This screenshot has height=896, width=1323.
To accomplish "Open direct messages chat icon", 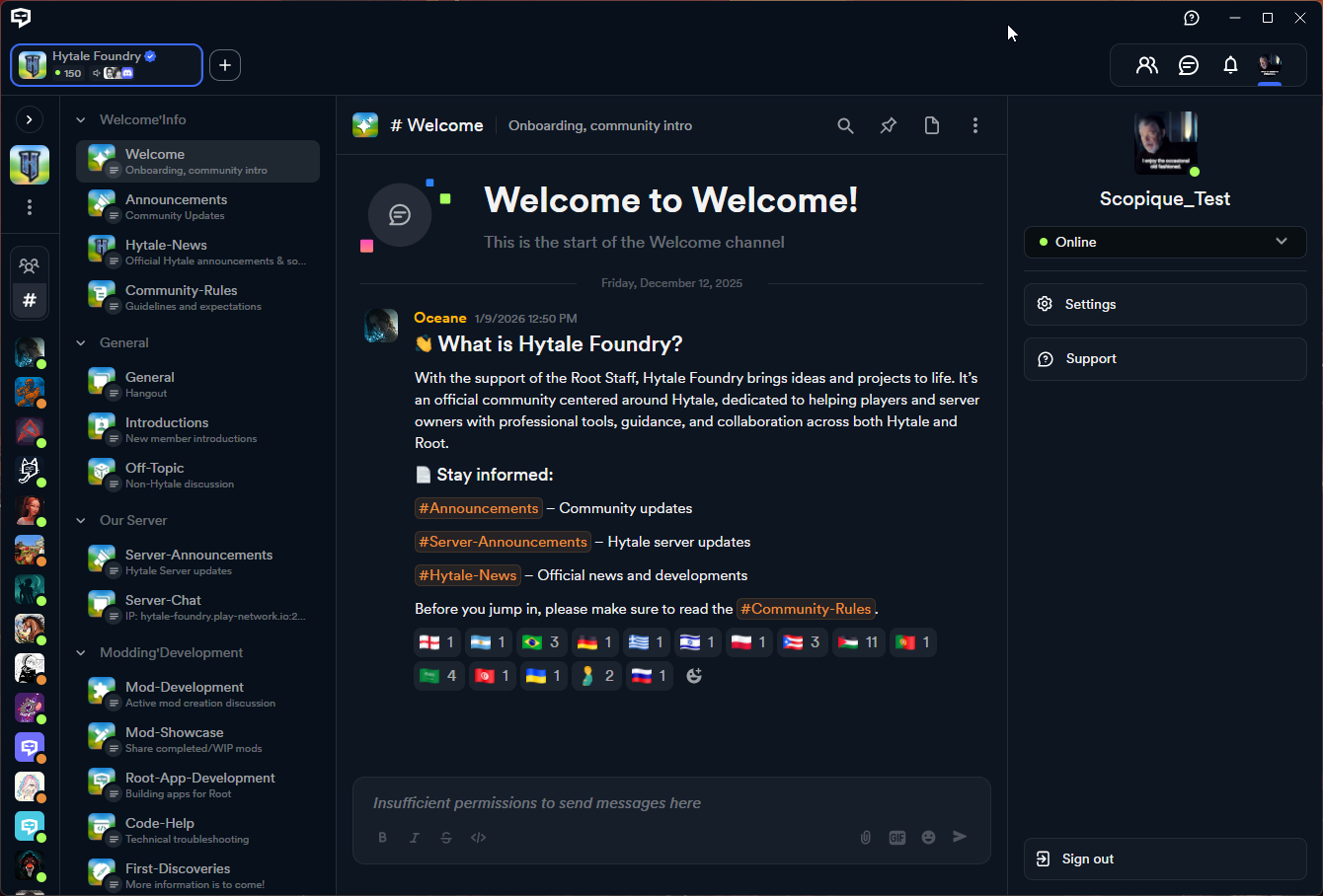I will [x=1189, y=65].
